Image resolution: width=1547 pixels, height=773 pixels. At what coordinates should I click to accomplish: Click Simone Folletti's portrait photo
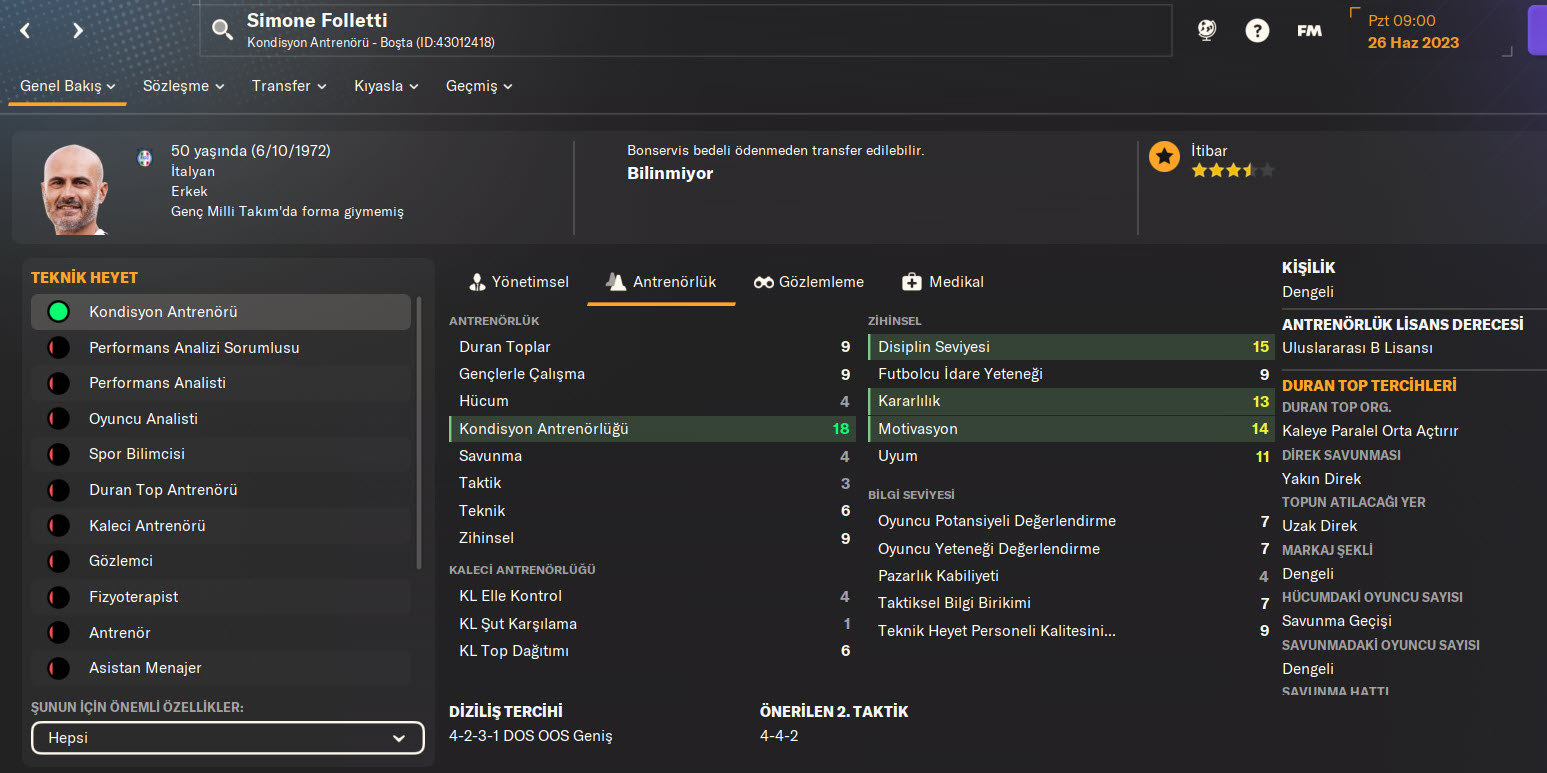[x=75, y=190]
